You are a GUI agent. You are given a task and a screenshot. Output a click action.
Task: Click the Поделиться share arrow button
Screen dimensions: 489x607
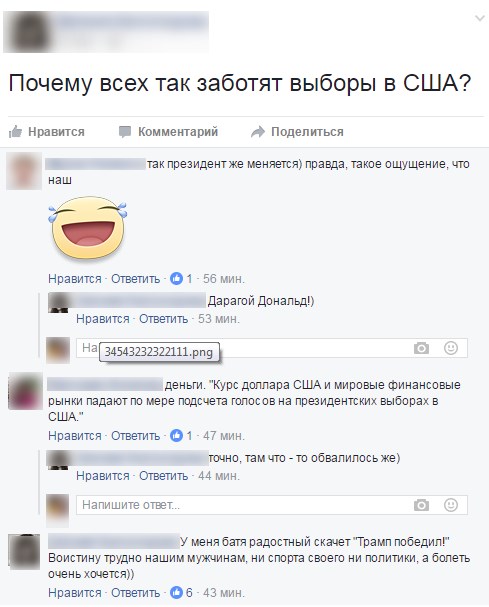(x=297, y=132)
